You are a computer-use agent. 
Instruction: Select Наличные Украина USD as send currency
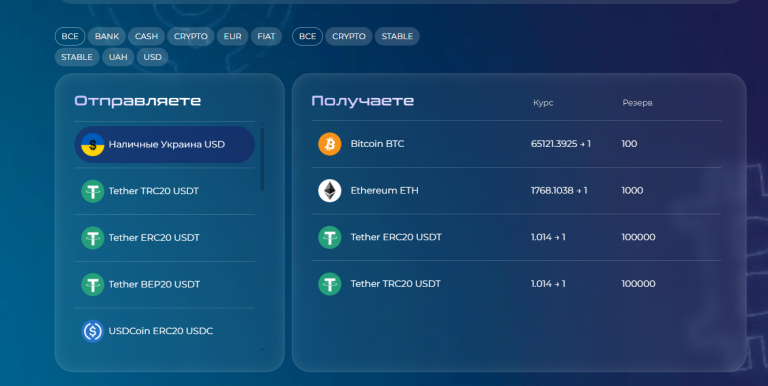point(165,145)
